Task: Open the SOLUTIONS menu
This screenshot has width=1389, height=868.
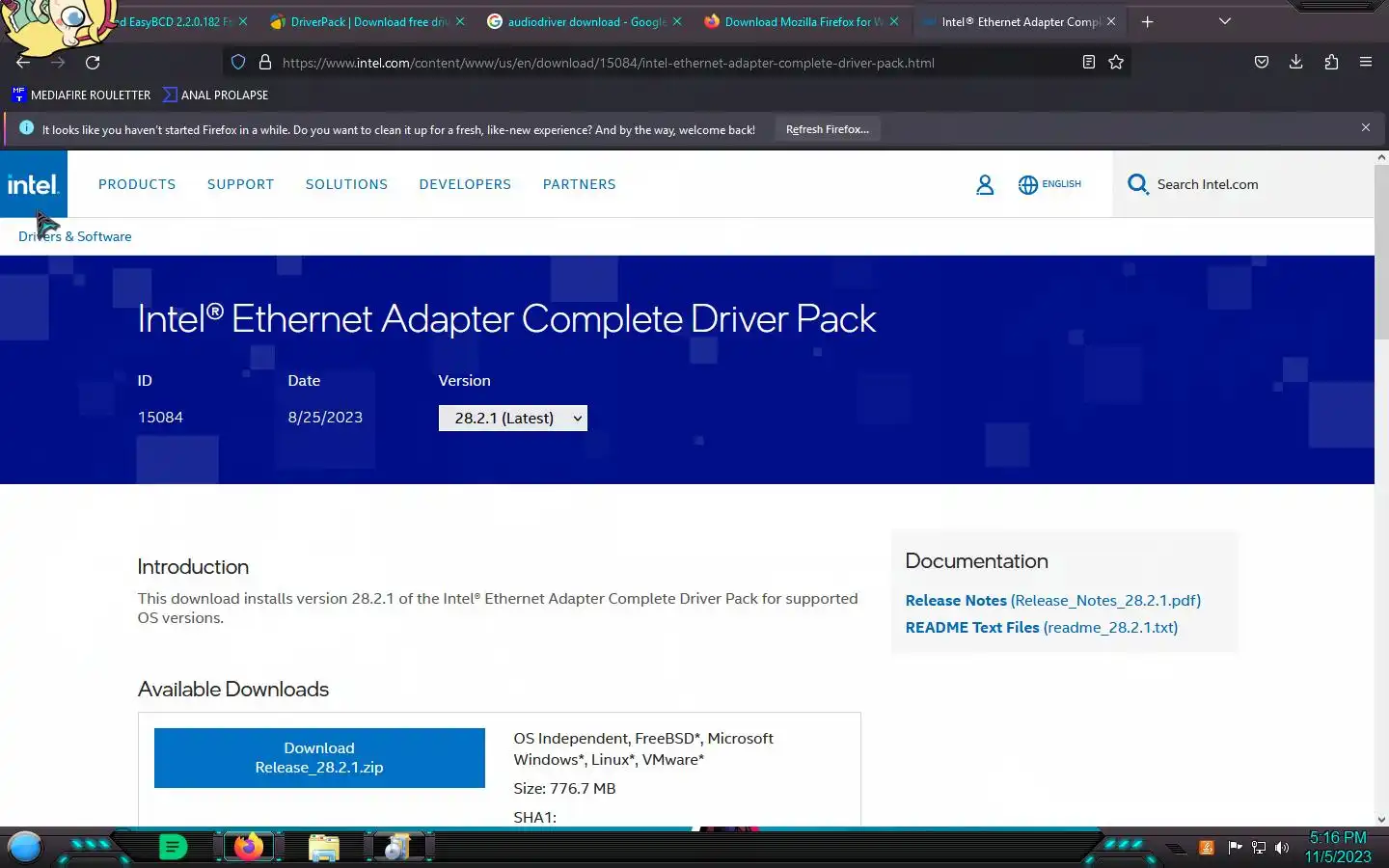Action: (346, 184)
